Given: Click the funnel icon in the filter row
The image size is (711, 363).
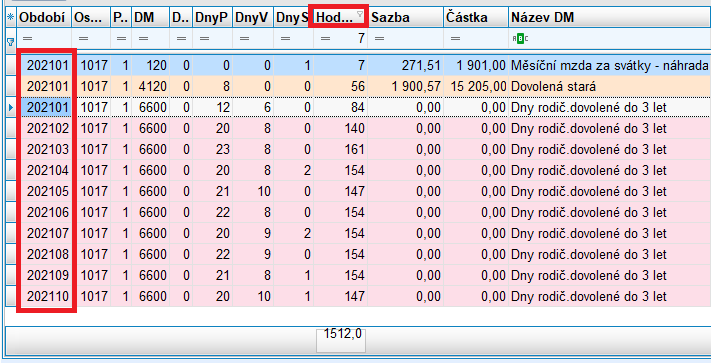Looking at the screenshot, I should click(10, 42).
